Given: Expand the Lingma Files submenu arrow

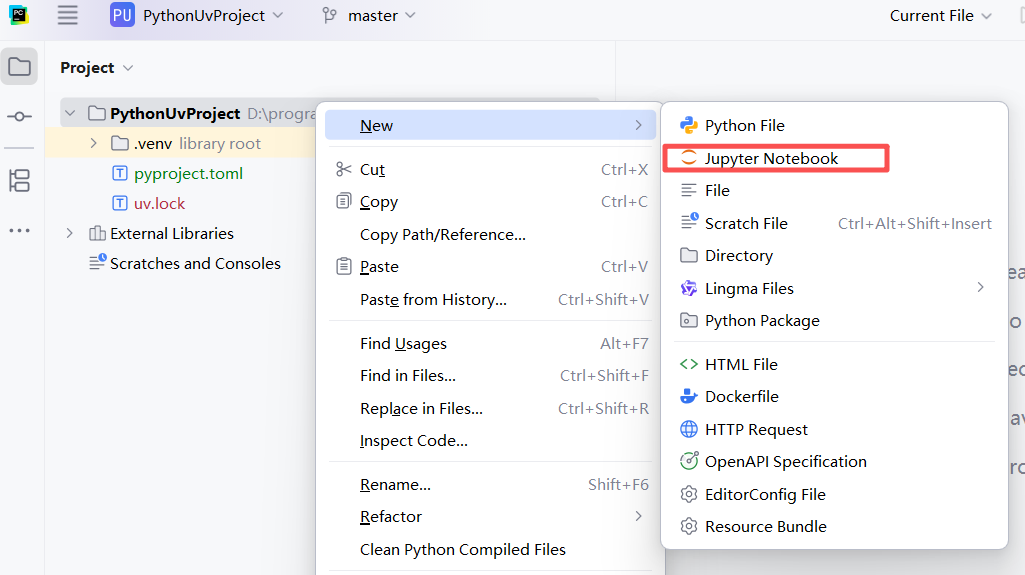Looking at the screenshot, I should [980, 288].
